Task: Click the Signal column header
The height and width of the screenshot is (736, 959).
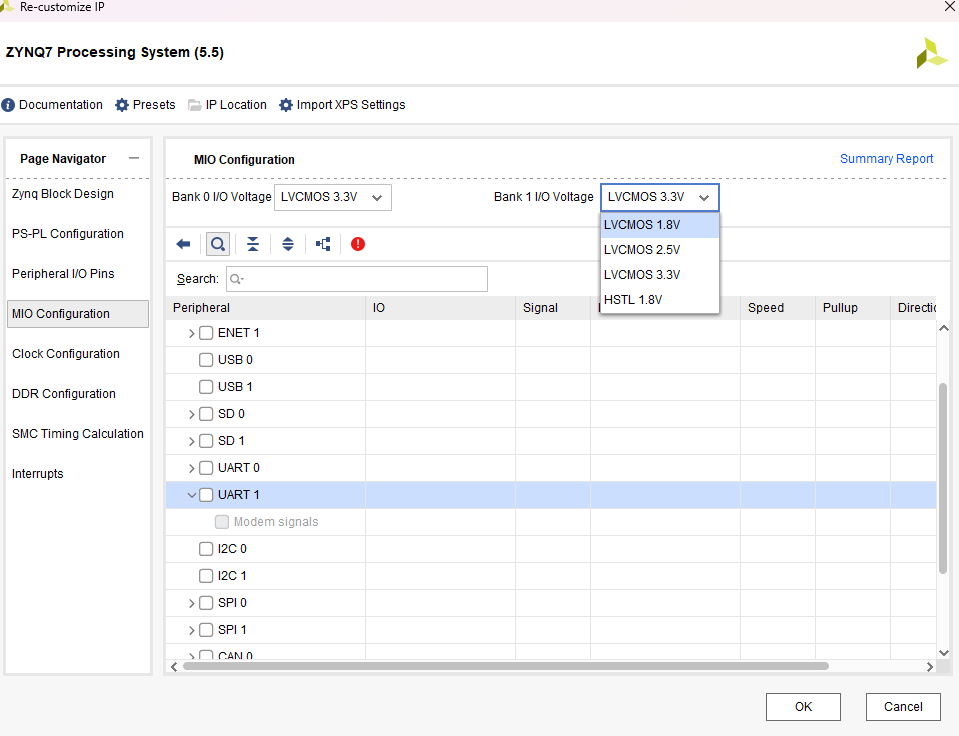Action: click(x=553, y=308)
